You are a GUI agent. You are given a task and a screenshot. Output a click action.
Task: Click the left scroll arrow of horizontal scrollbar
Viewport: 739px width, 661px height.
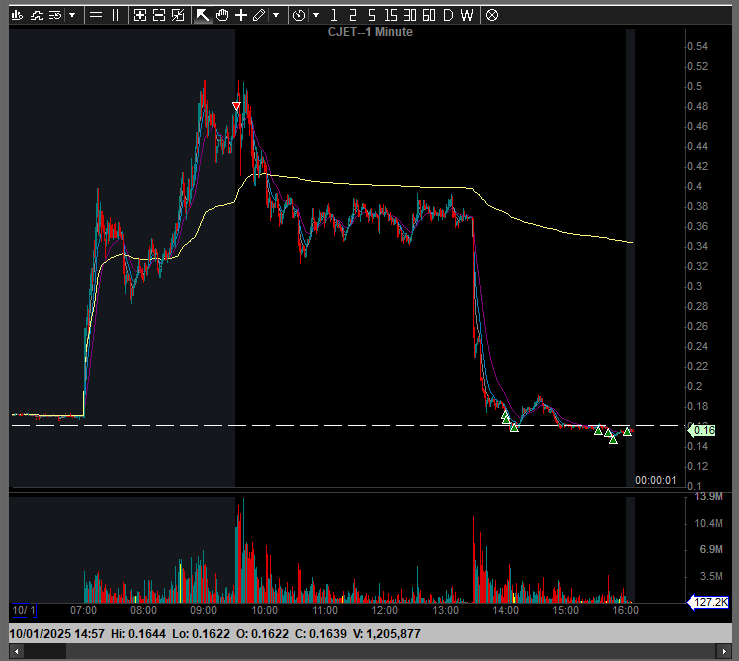17,652
